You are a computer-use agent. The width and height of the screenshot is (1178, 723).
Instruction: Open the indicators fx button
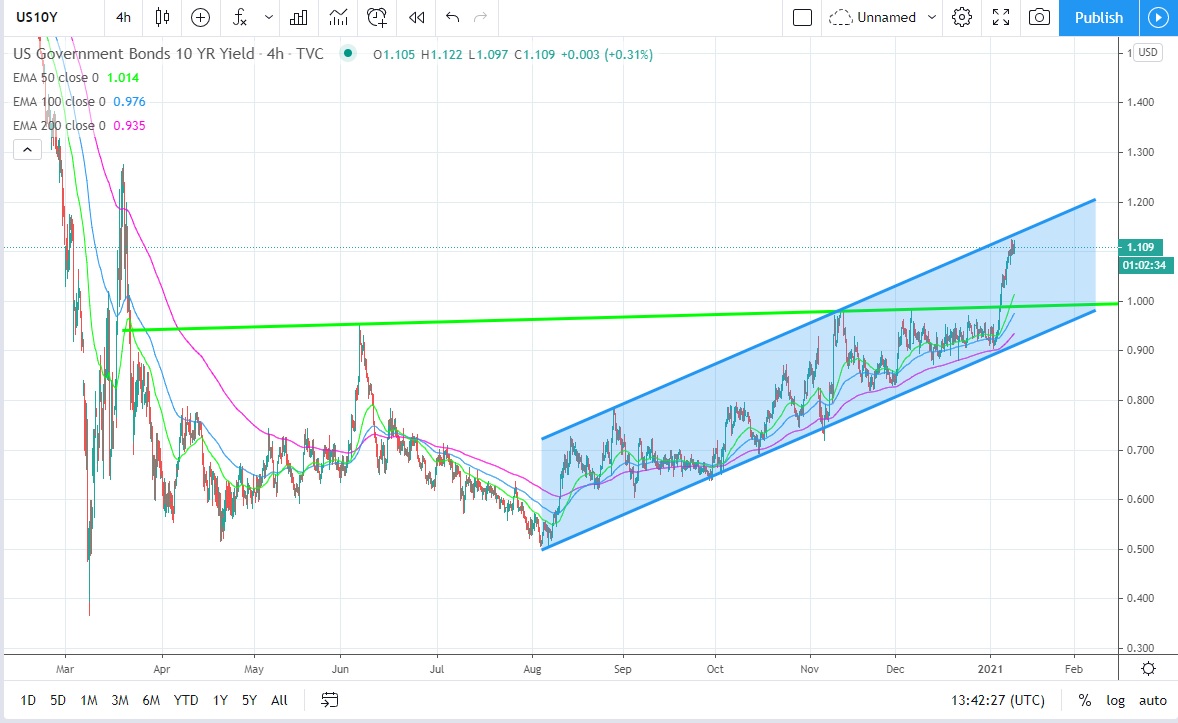(x=240, y=17)
